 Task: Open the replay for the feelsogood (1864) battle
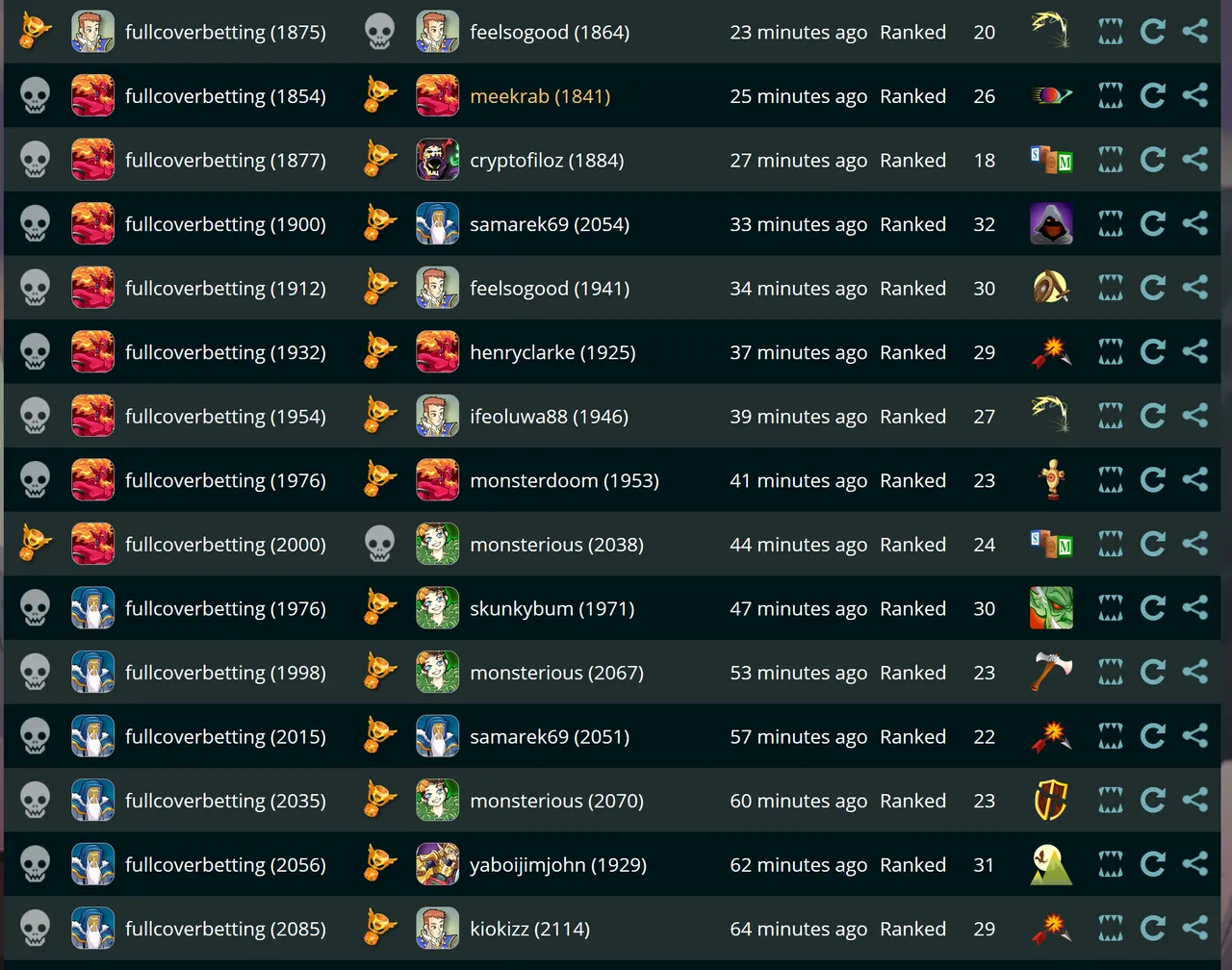click(1152, 32)
